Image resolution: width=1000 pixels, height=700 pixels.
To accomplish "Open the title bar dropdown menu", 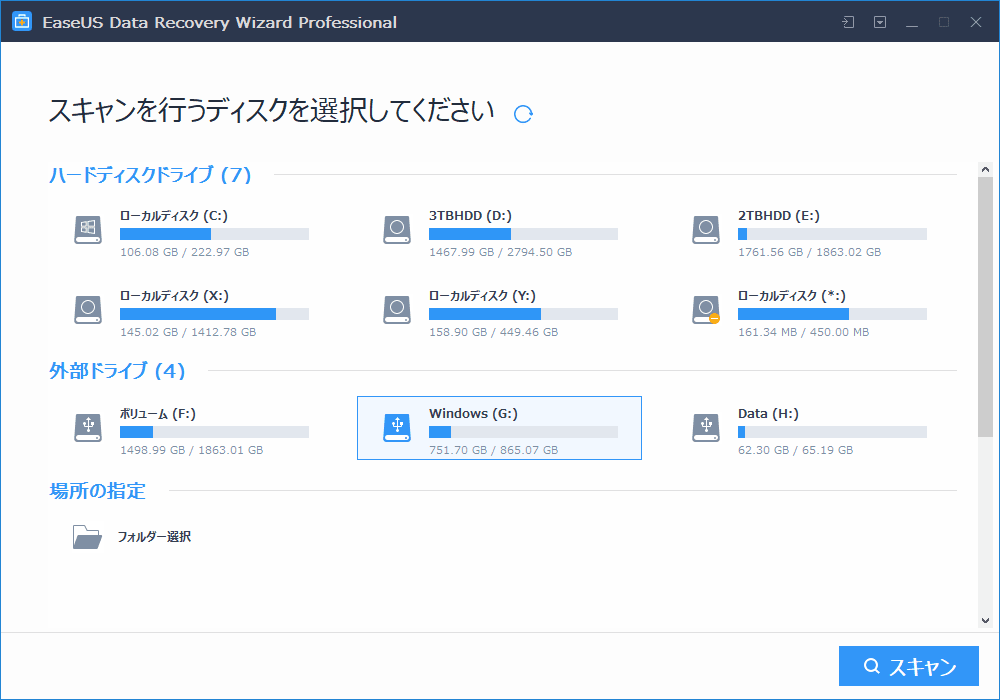I will [x=880, y=22].
